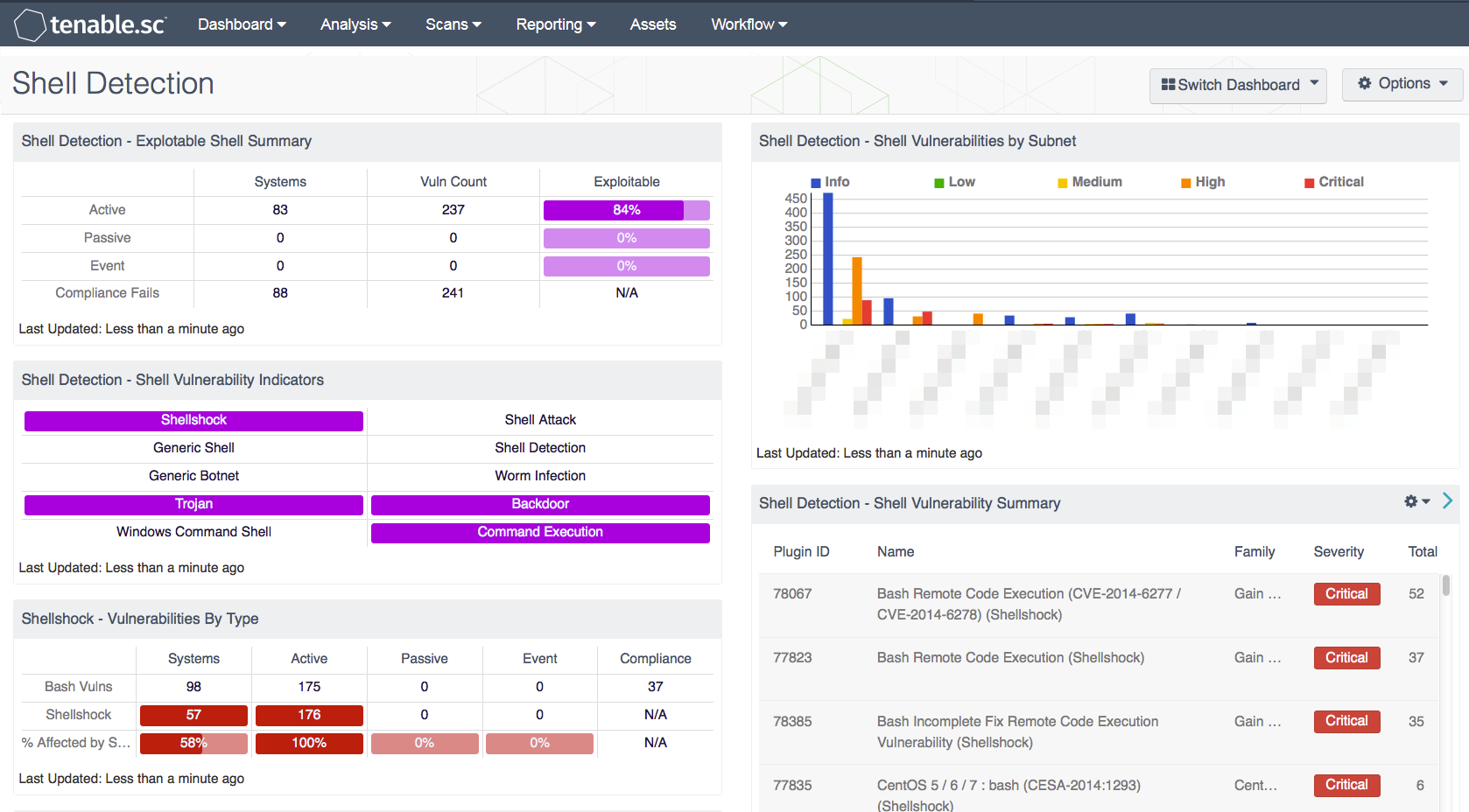Viewport: 1469px width, 812px height.
Task: Click the Plugin ID column header
Action: 801,552
